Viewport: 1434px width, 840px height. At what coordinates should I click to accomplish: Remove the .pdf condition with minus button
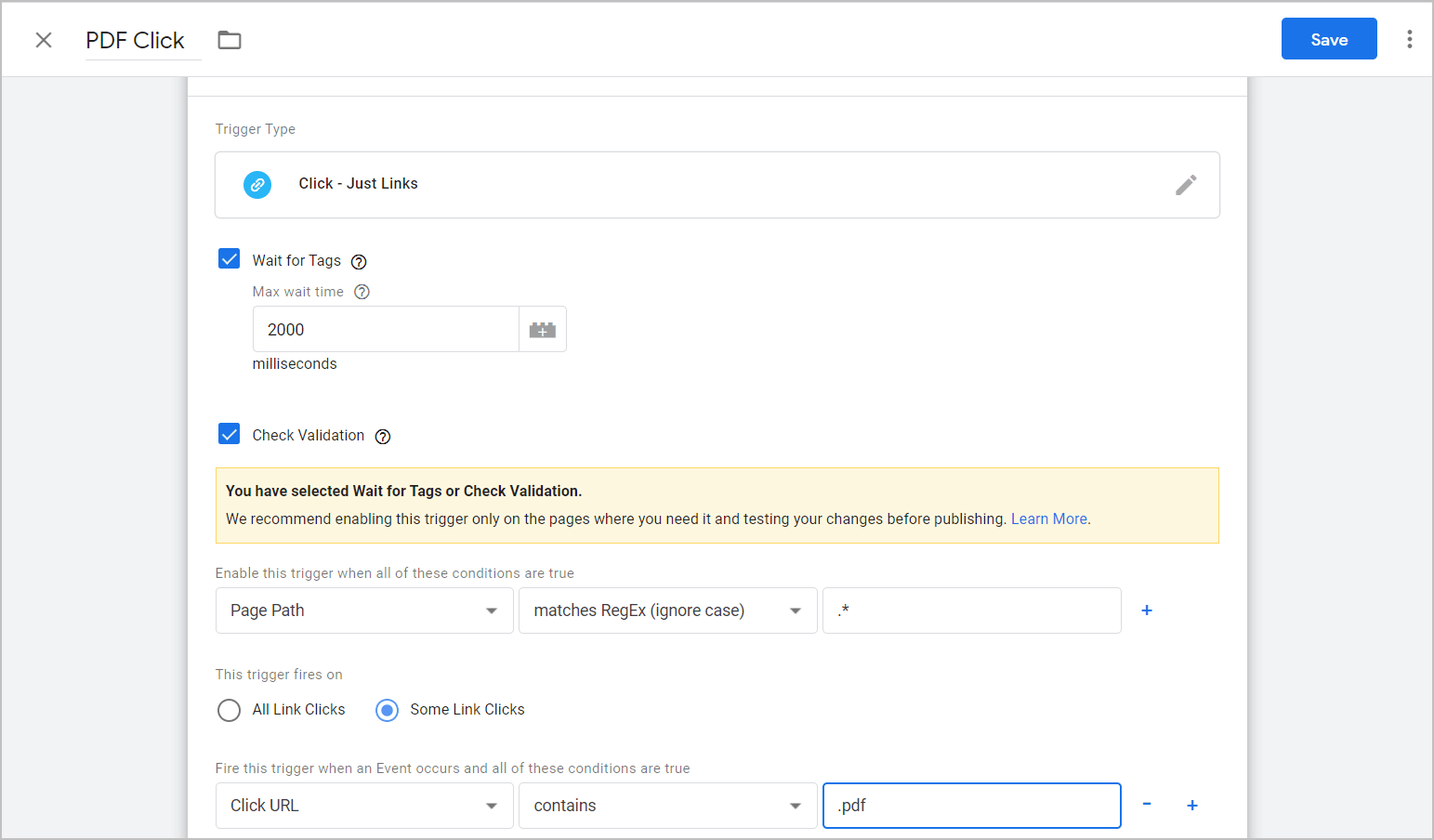pyautogui.click(x=1146, y=805)
